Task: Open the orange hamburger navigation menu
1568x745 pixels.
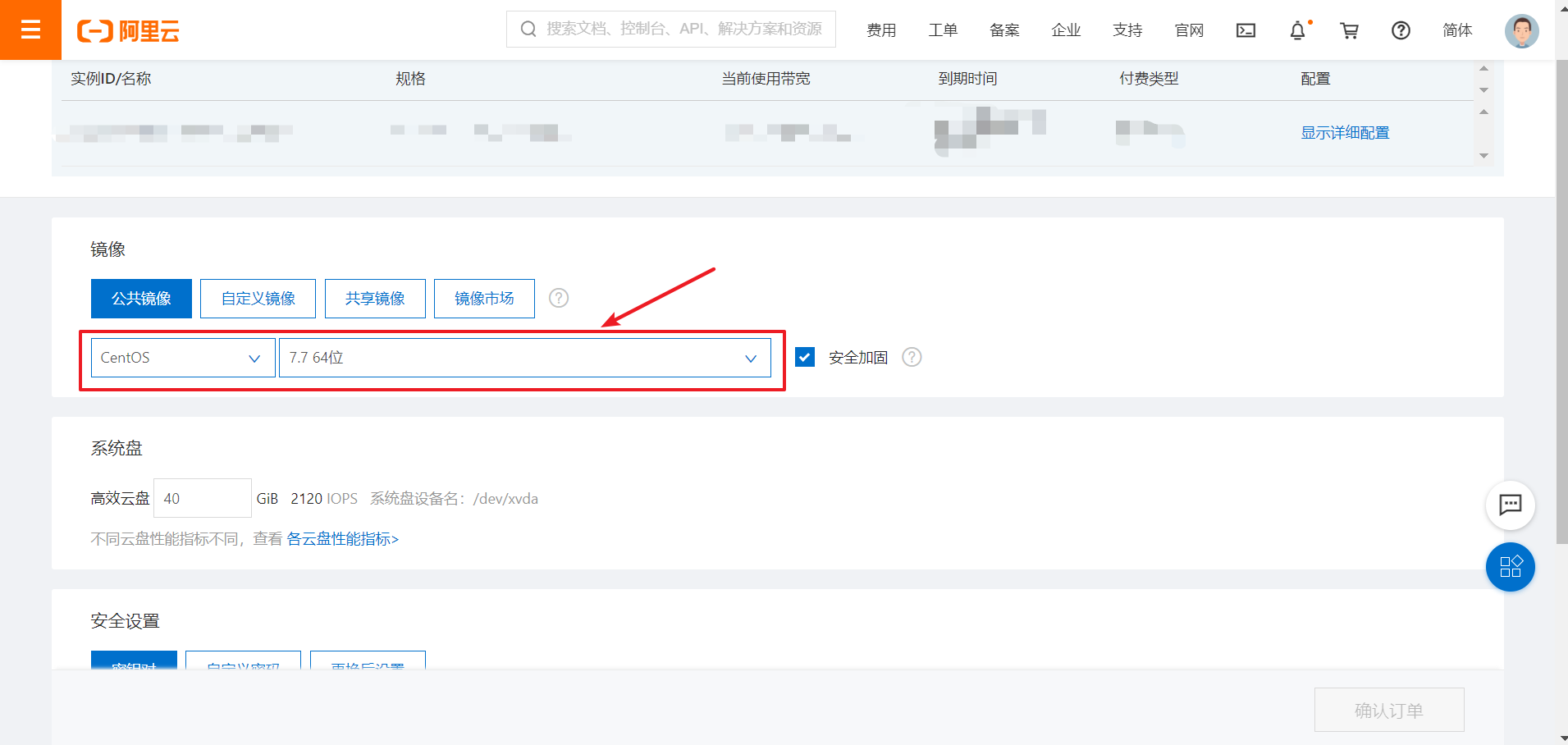Action: pyautogui.click(x=30, y=30)
